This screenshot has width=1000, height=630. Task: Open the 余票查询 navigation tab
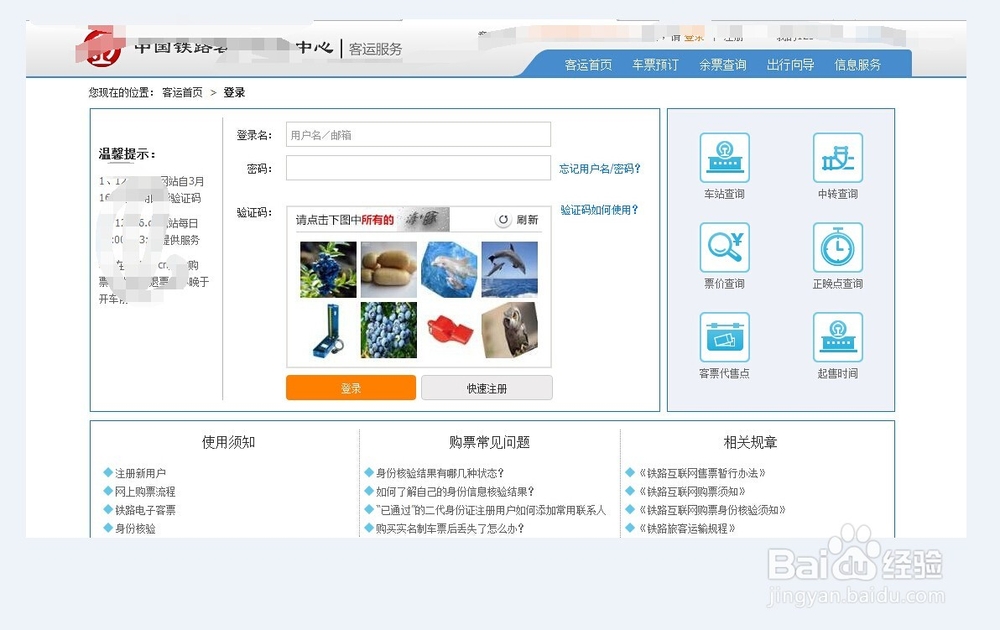[723, 63]
